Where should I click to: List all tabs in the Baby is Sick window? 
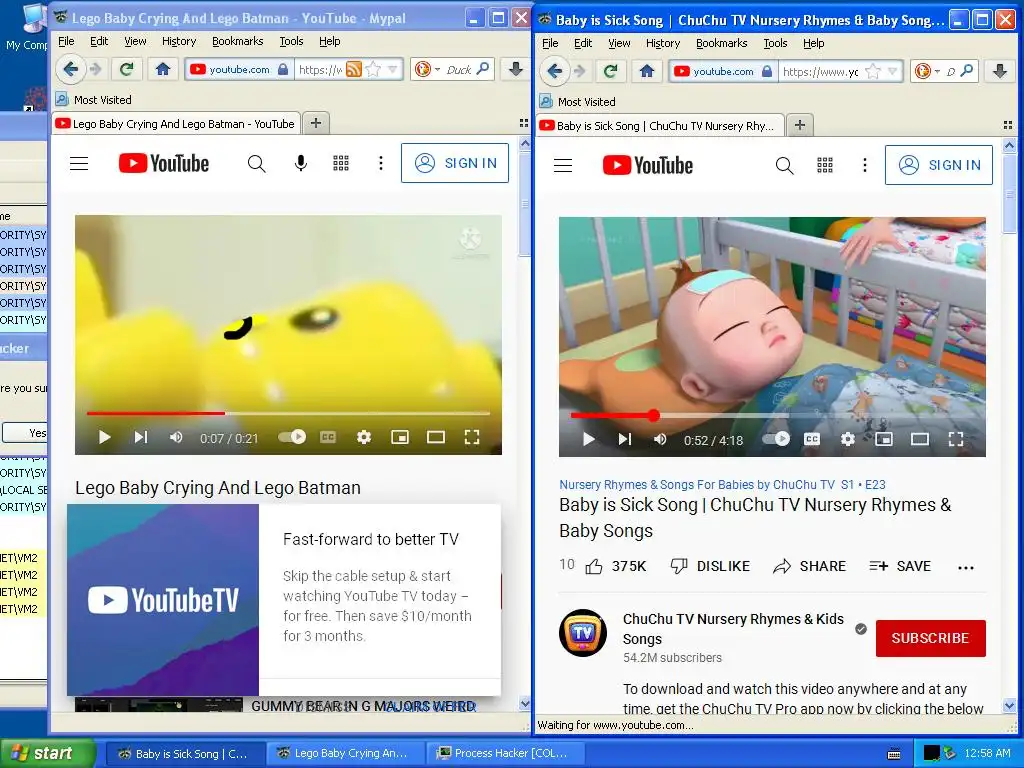[x=1008, y=125]
